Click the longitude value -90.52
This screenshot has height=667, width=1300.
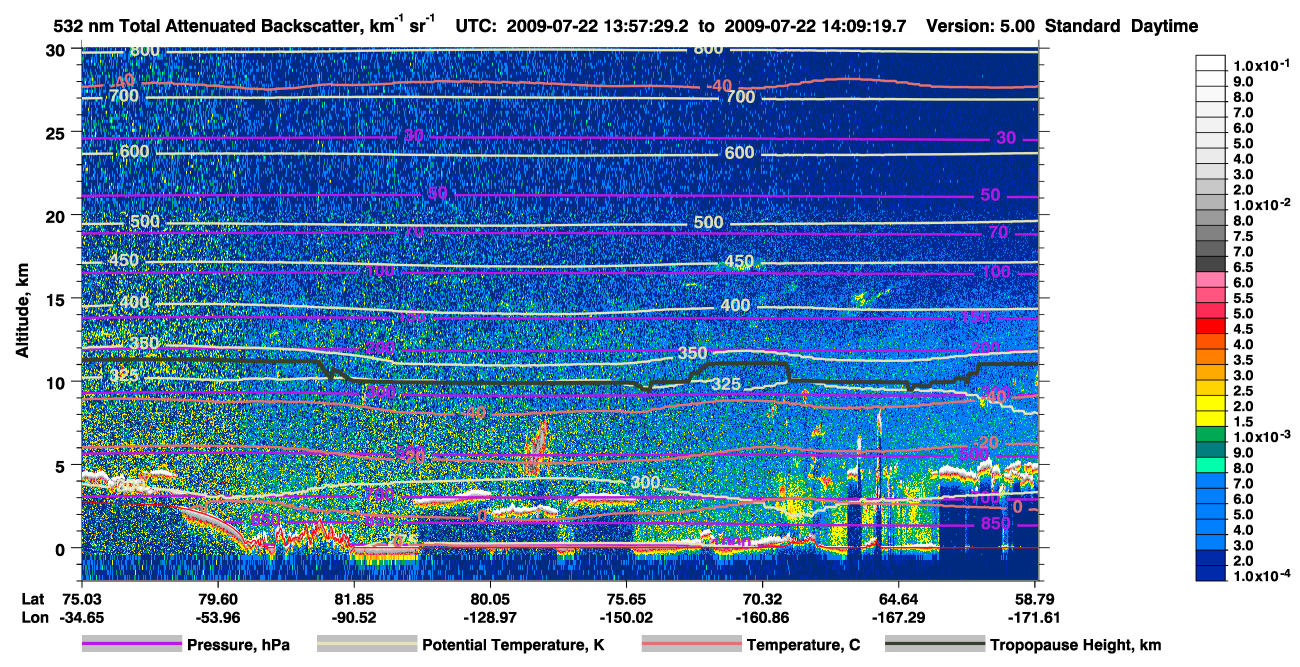353,618
